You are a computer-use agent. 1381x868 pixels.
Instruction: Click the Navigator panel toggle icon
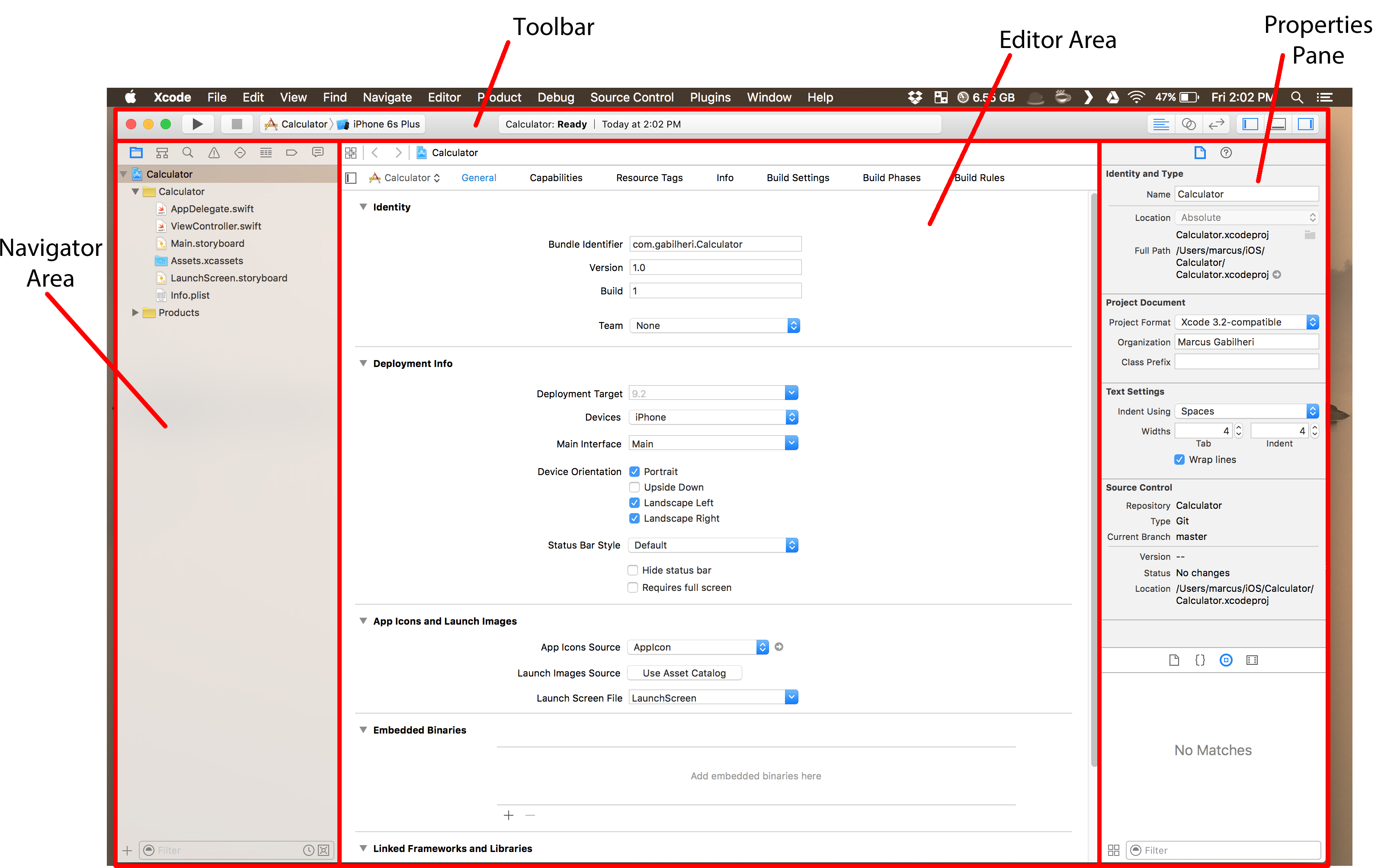(1253, 123)
